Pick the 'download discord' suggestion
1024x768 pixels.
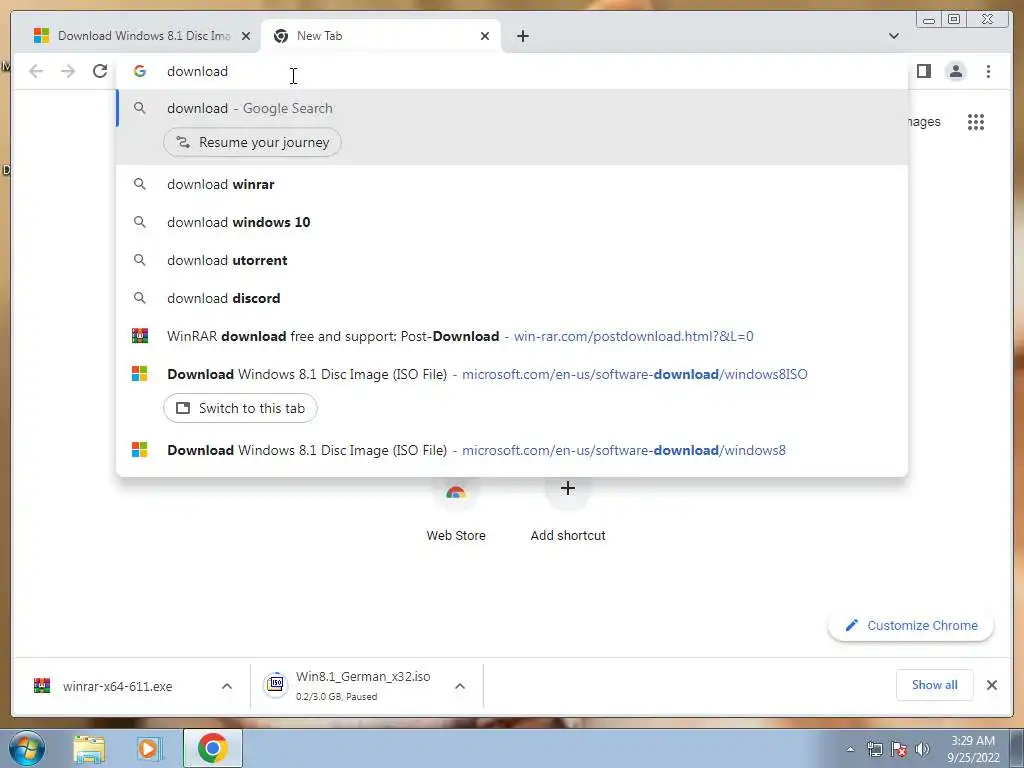[x=512, y=298]
